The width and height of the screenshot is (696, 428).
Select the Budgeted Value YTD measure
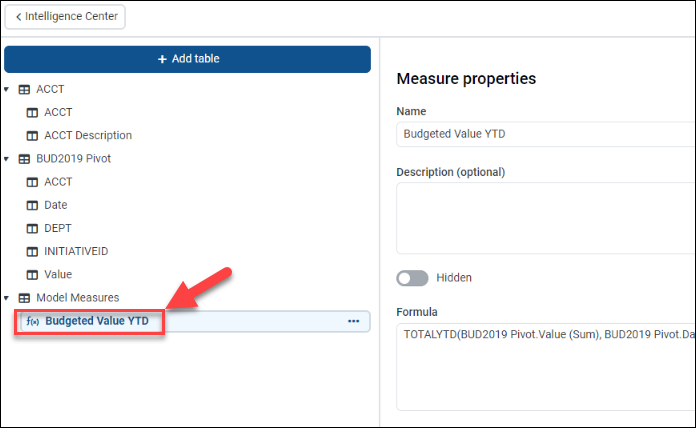pos(103,321)
